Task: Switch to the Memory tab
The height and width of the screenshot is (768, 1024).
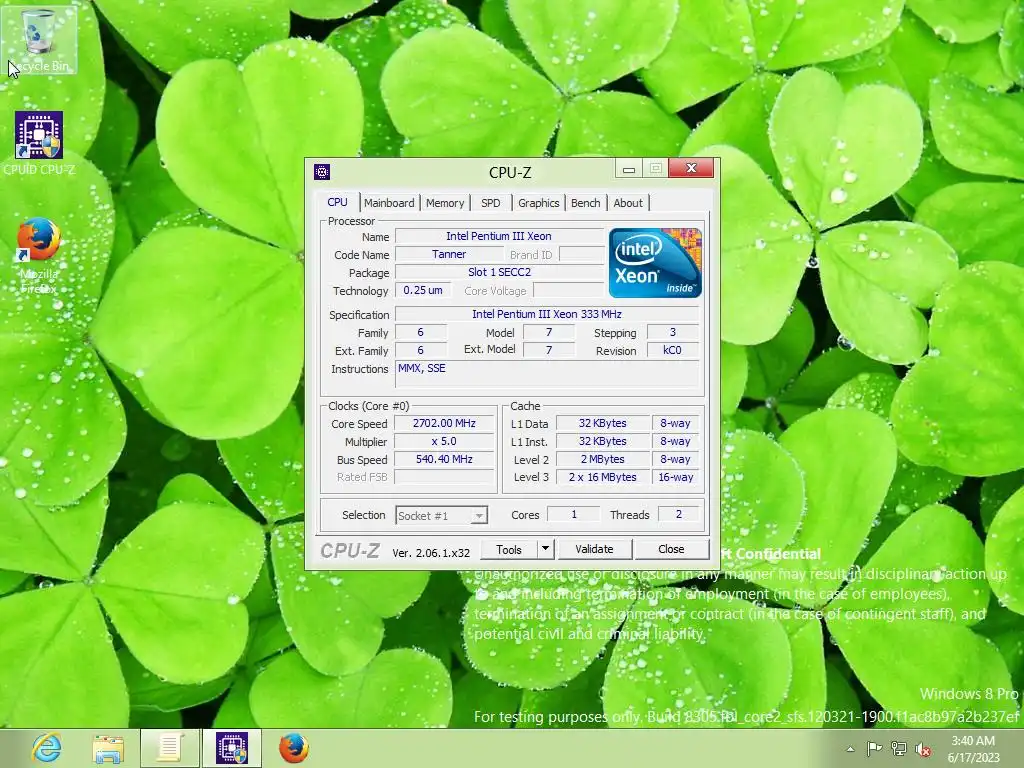Action: 445,203
